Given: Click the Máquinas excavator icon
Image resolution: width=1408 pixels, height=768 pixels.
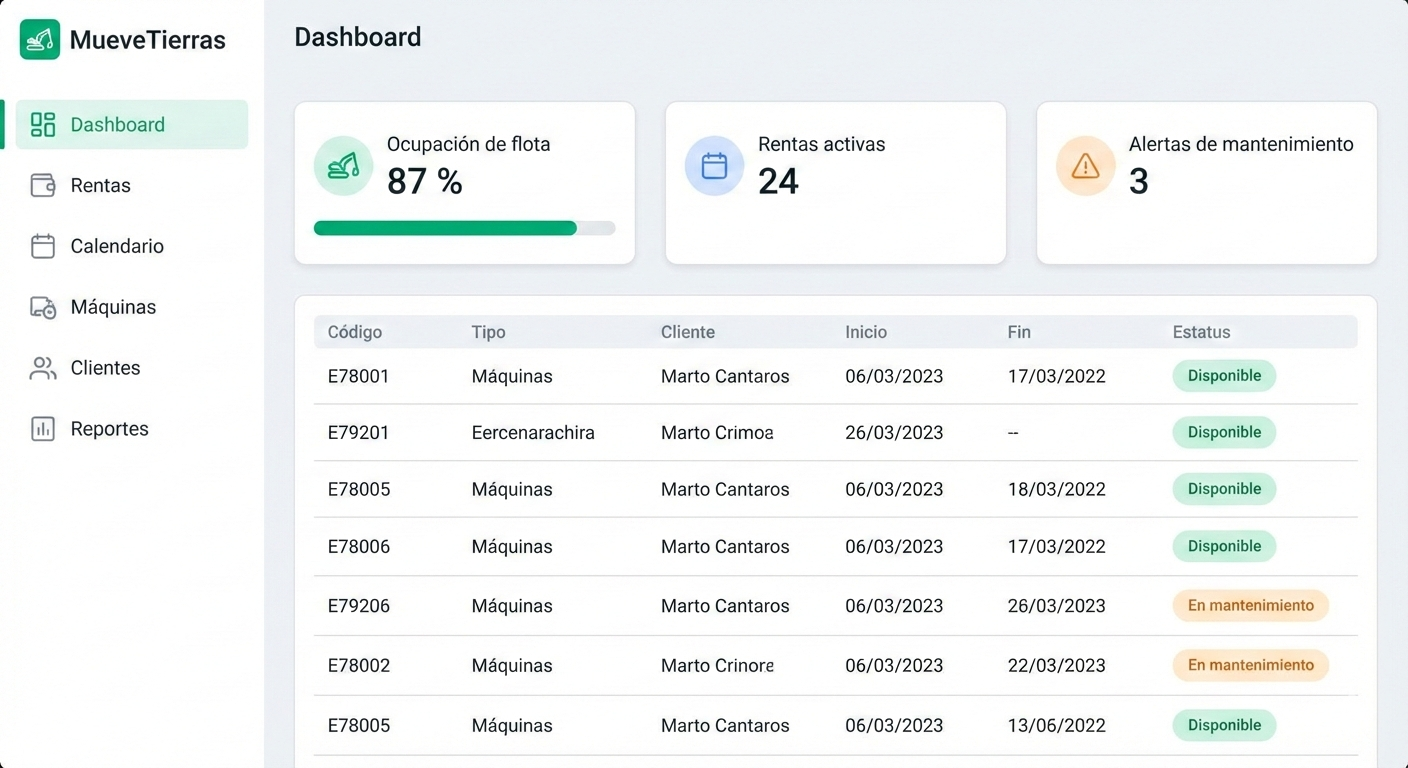Looking at the screenshot, I should click(41, 307).
